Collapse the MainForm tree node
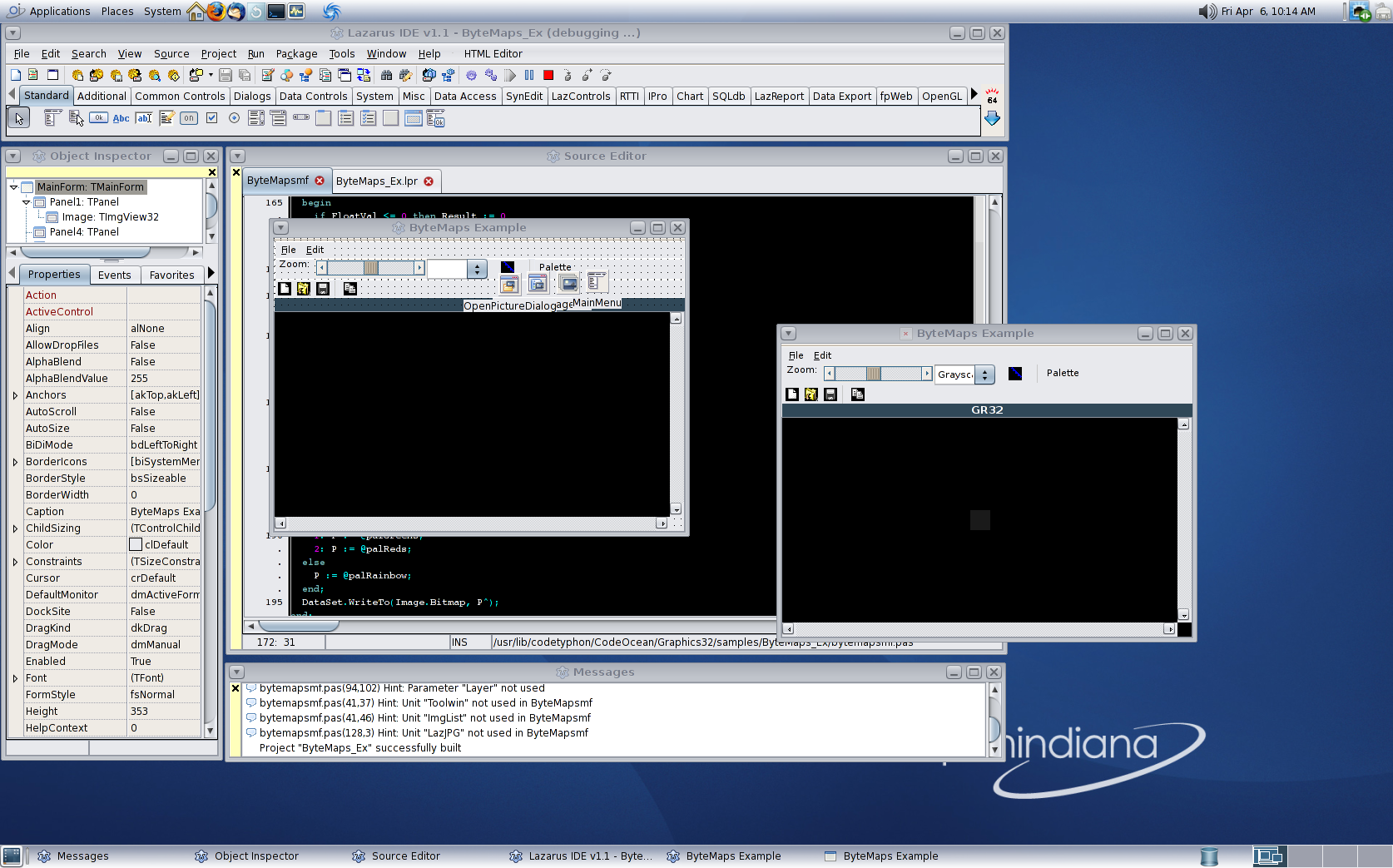 point(14,187)
